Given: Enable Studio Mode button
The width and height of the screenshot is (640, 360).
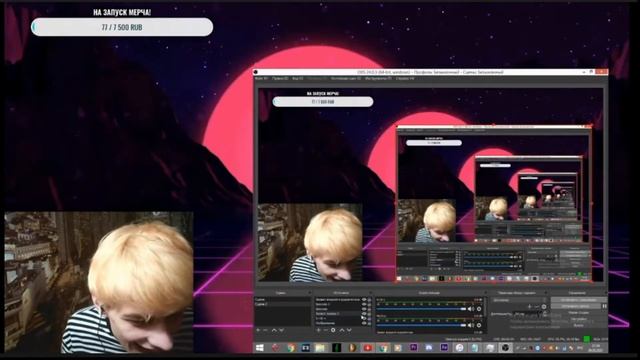Looking at the screenshot, I should 578,313.
